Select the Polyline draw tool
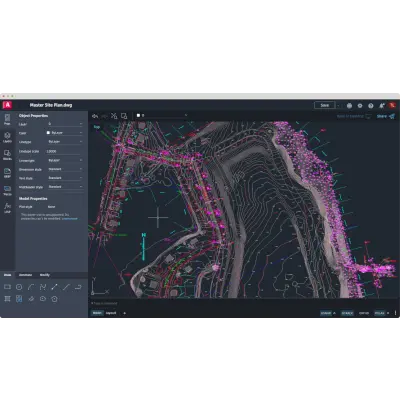Image resolution: width=400 pixels, height=400 pixels. (43, 287)
